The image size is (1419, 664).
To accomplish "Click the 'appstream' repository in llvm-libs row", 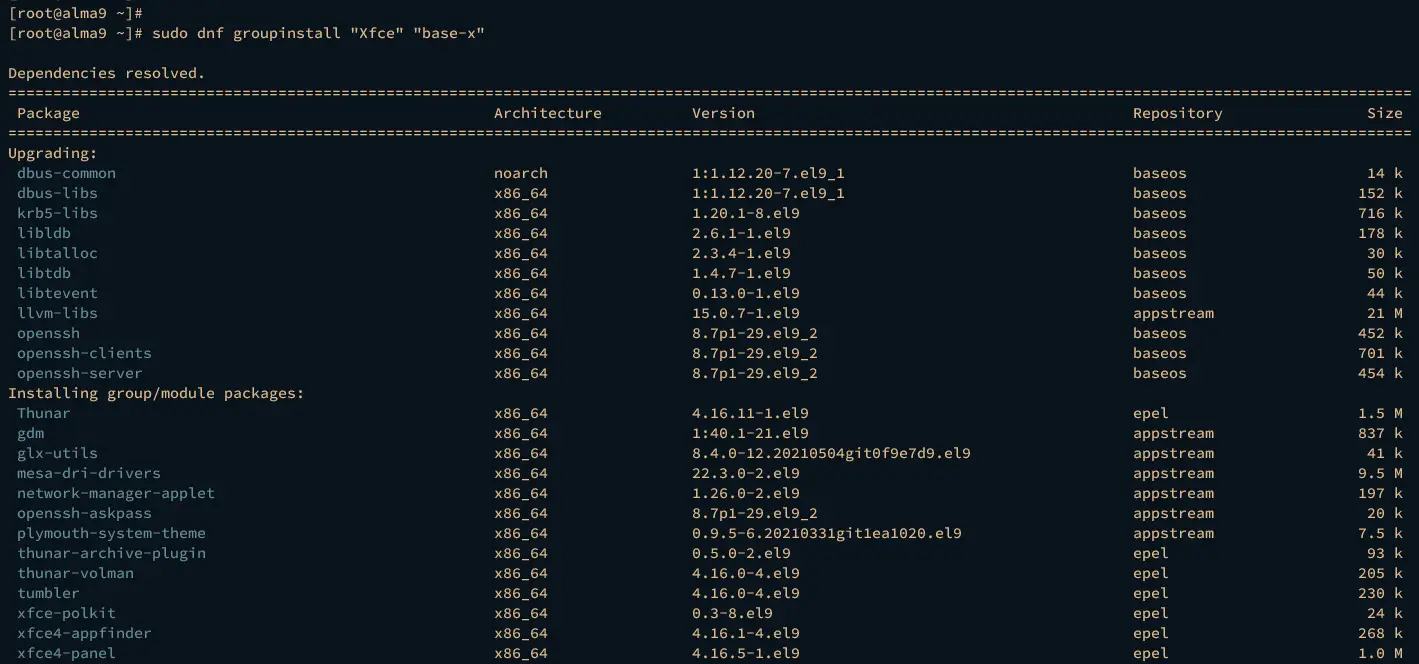I will (x=1173, y=313).
